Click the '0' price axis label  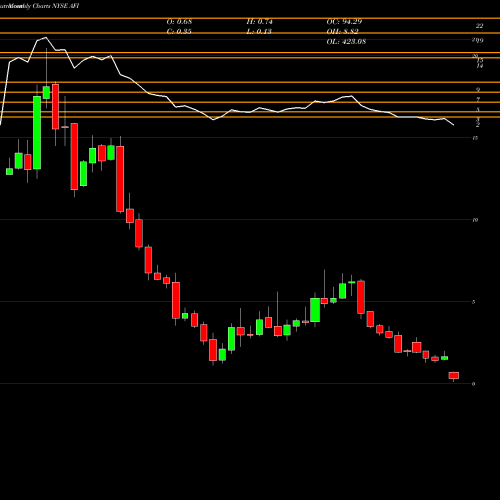point(474,384)
